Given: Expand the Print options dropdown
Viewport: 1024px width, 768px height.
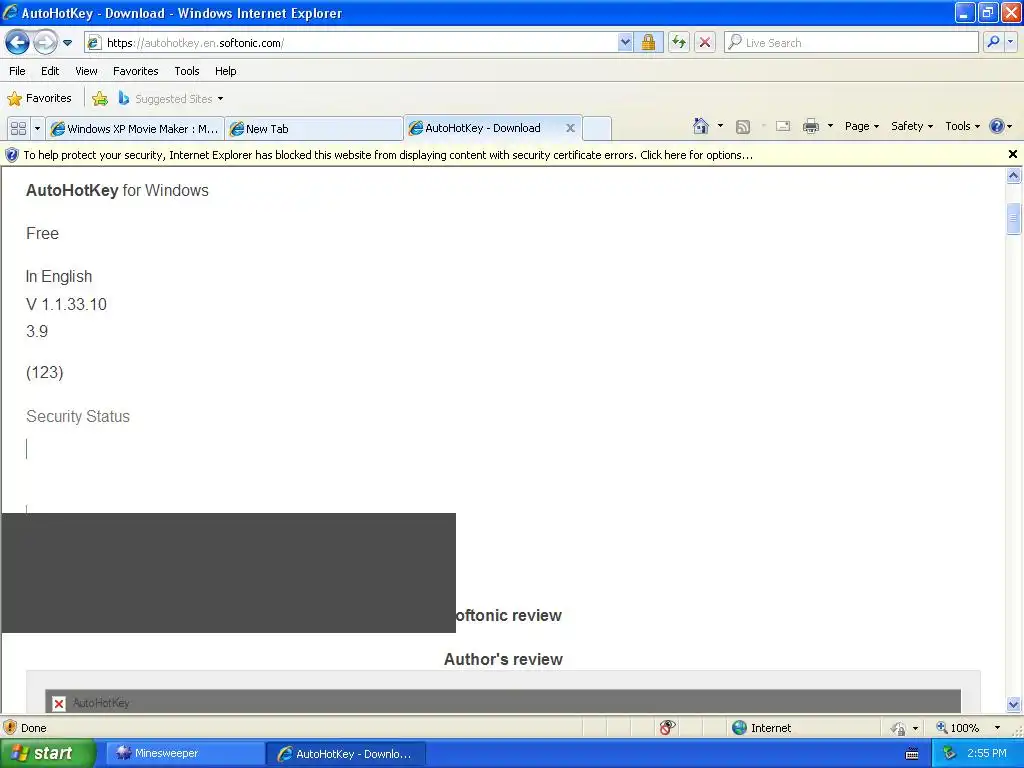Looking at the screenshot, I should pos(830,126).
